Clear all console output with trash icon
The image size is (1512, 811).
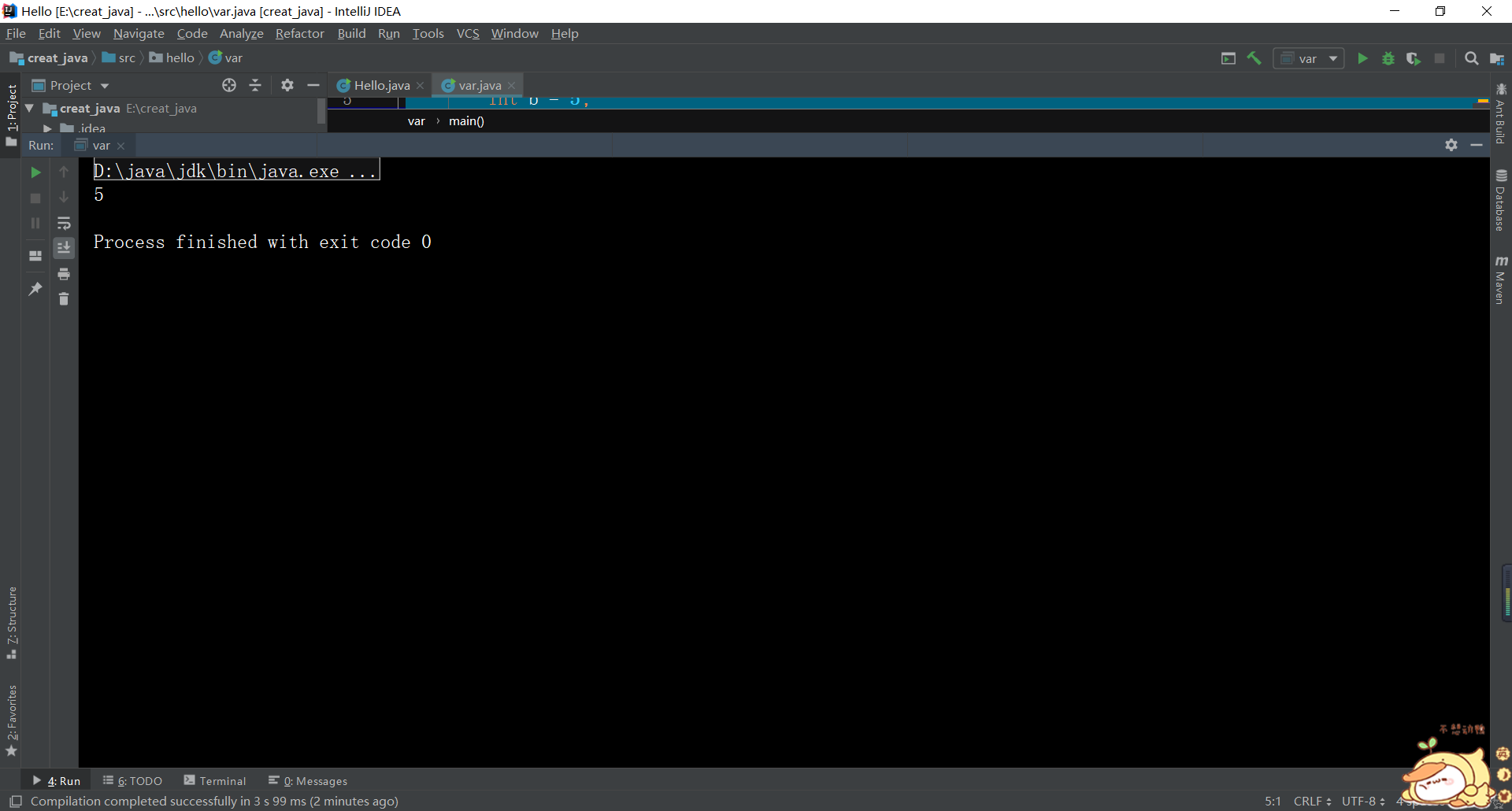point(64,299)
